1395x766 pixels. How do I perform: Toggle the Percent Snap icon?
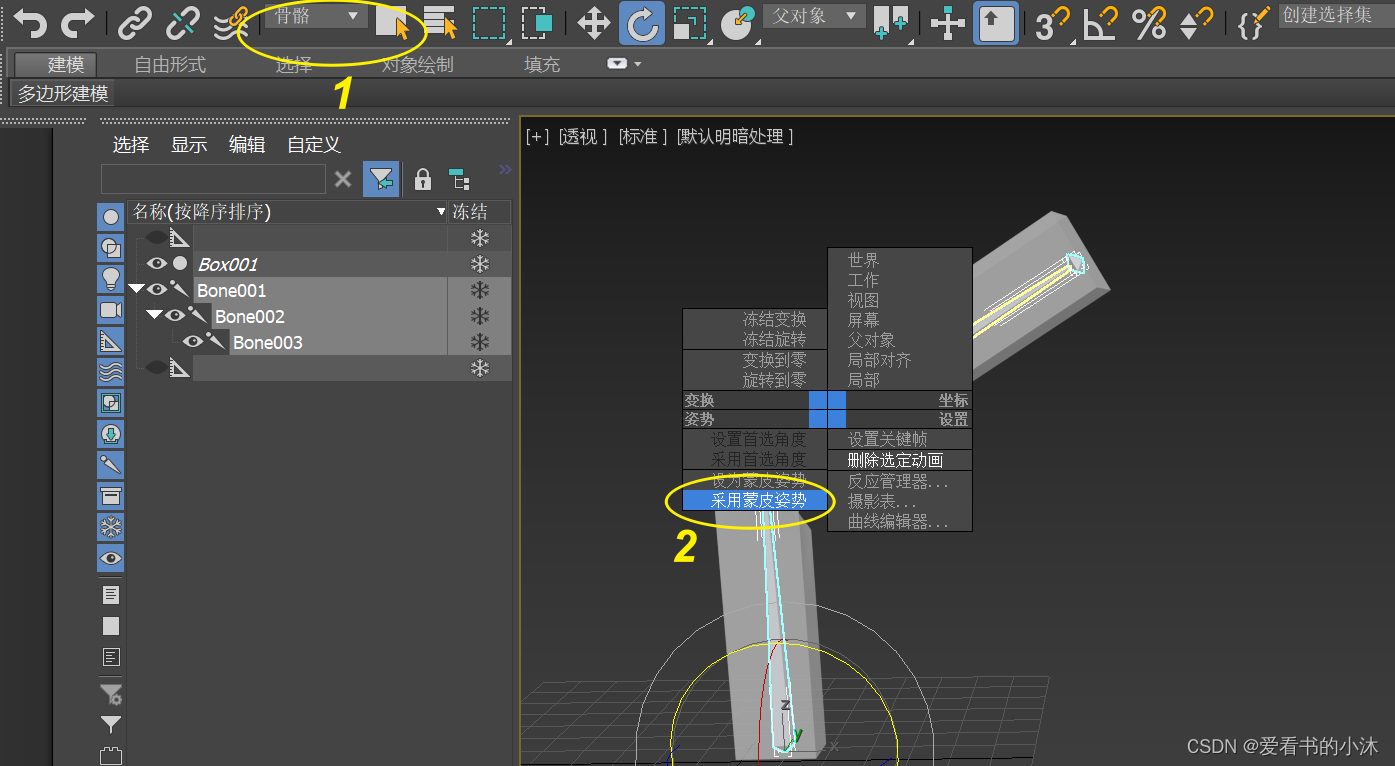1149,23
